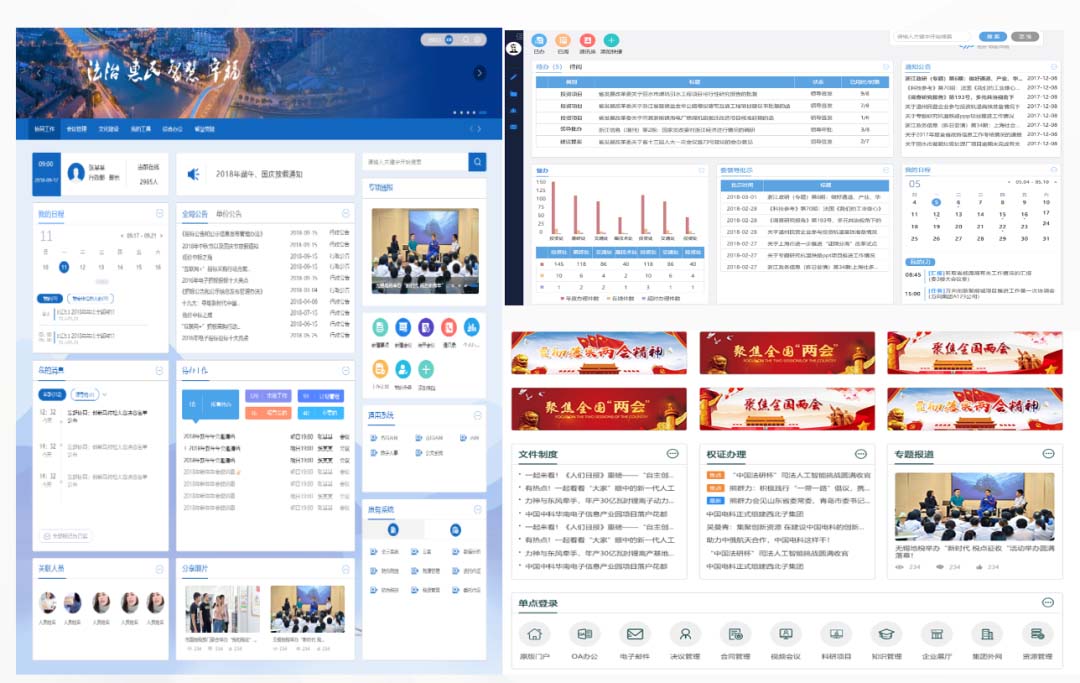Viewport: 1080px width, 683px height.
Task: Select first item in blue navigation bar
Action: 44,129
